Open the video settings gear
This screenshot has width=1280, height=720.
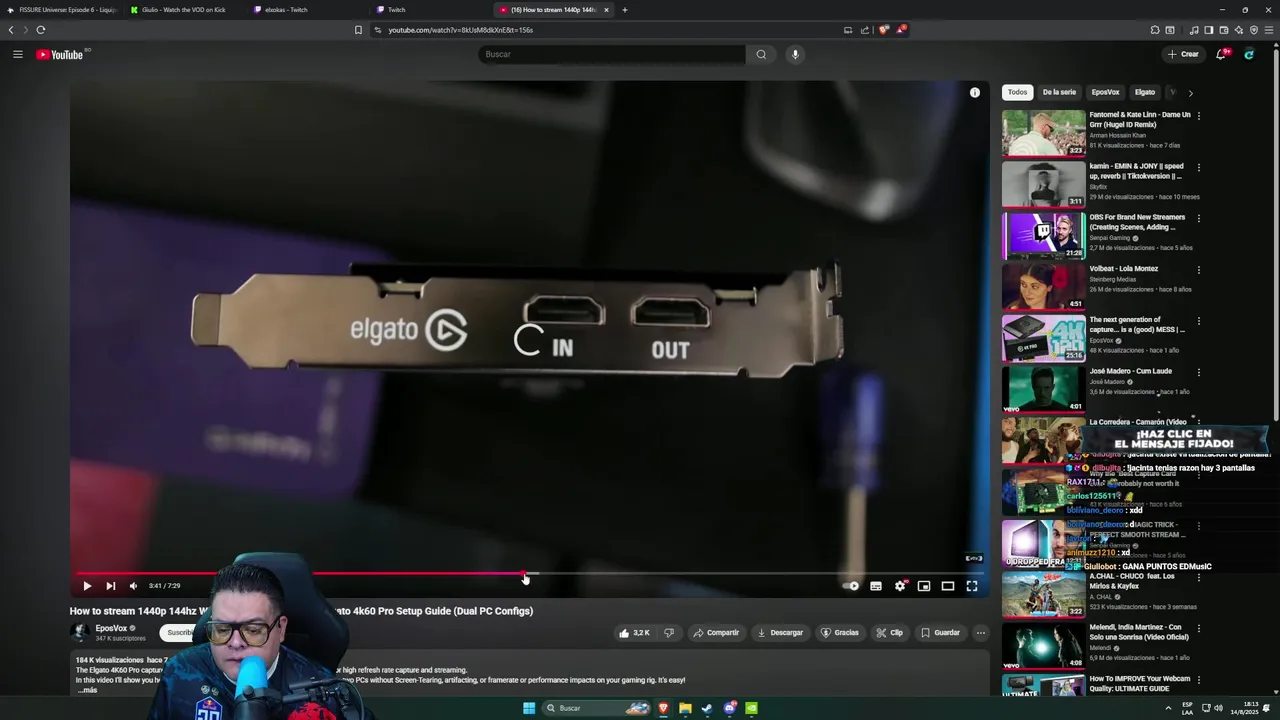pos(900,586)
